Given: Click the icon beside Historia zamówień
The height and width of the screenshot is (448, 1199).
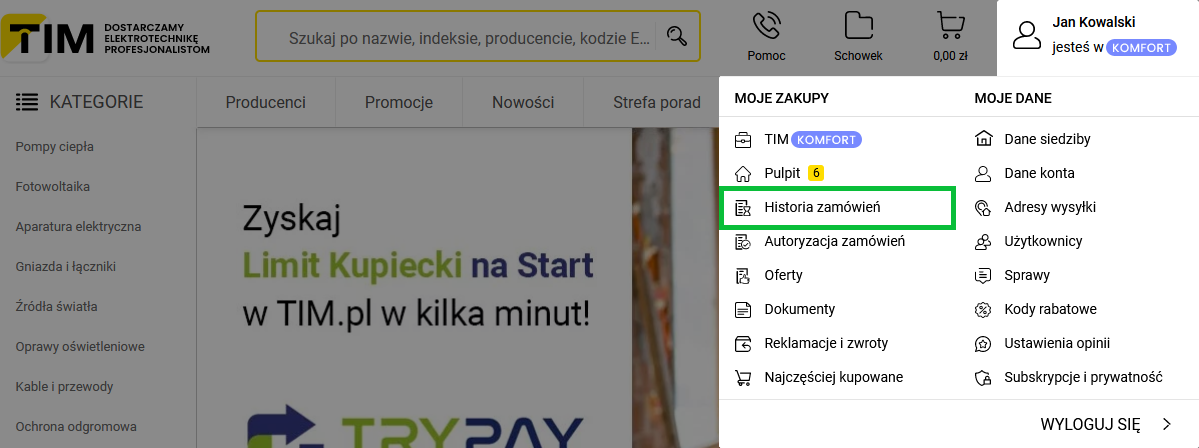Looking at the screenshot, I should pos(742,207).
